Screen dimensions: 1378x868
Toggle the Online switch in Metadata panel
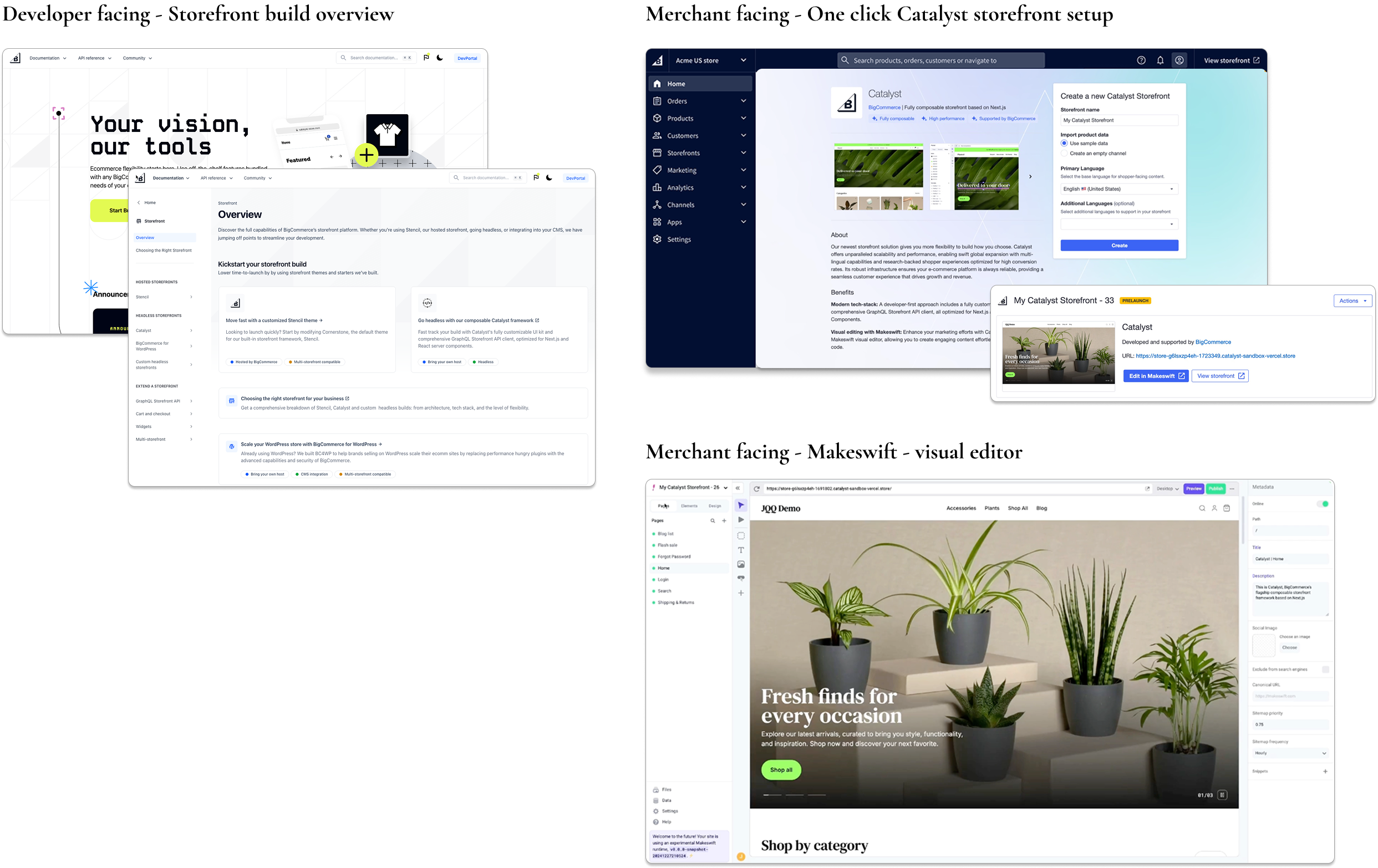[x=1323, y=503]
